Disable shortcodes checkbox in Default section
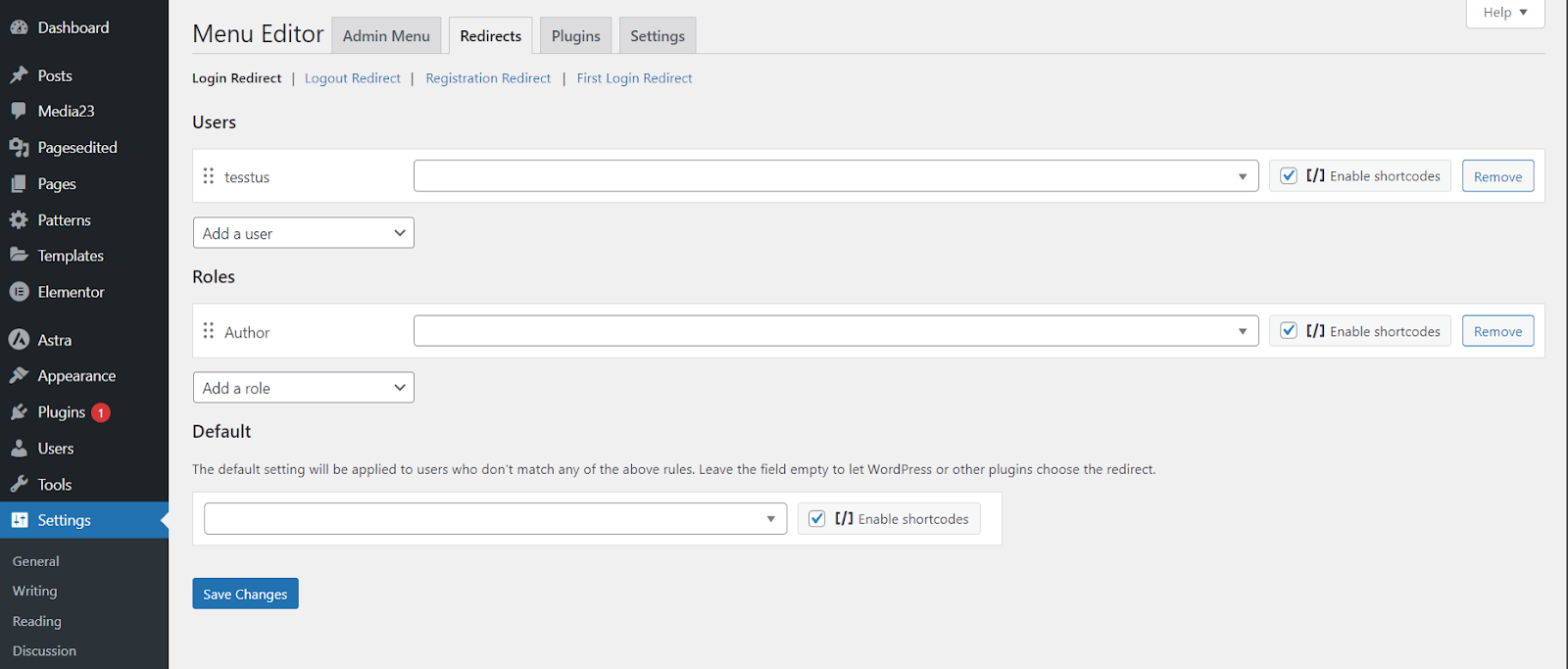 (x=817, y=519)
